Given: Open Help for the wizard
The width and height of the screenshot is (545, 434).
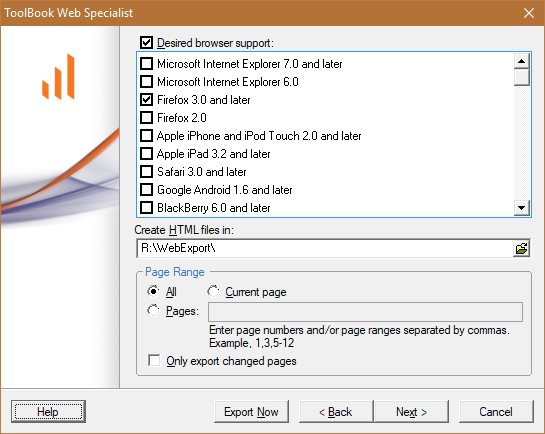Looking at the screenshot, I should point(48,412).
